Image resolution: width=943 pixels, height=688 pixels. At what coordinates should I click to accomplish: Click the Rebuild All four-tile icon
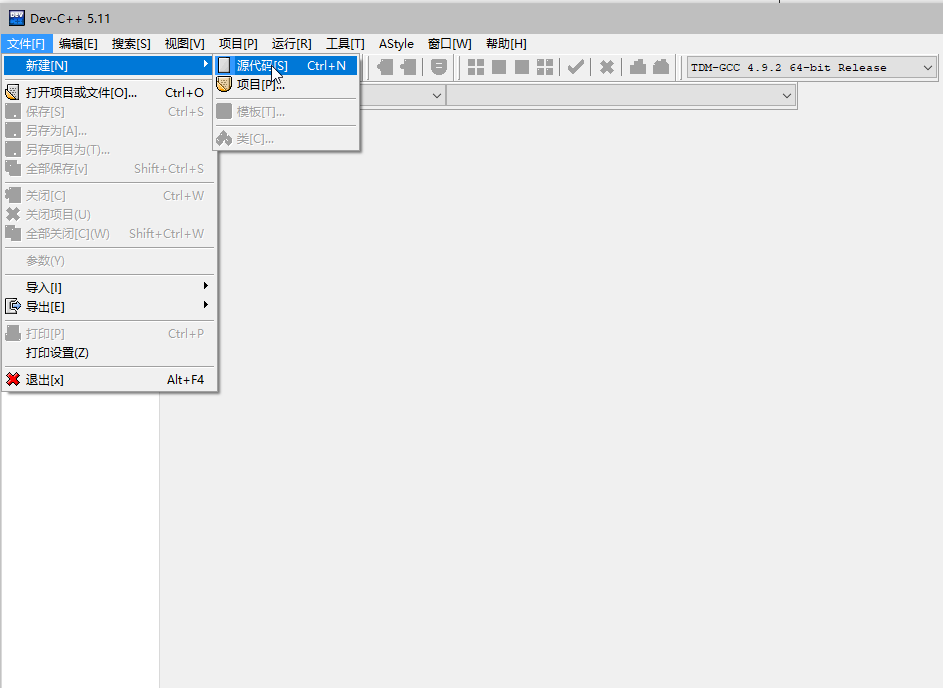(x=545, y=67)
